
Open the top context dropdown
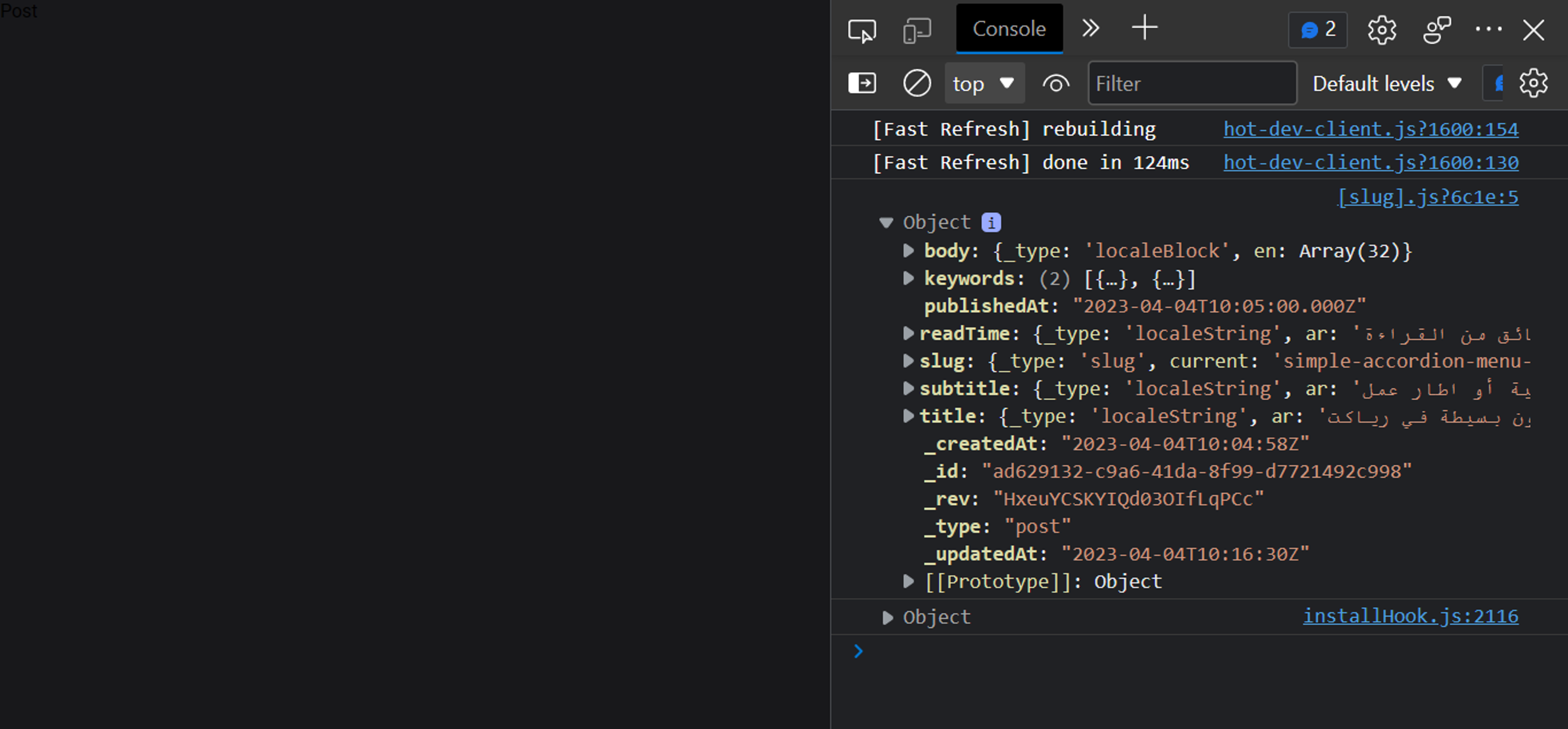pyautogui.click(x=984, y=83)
